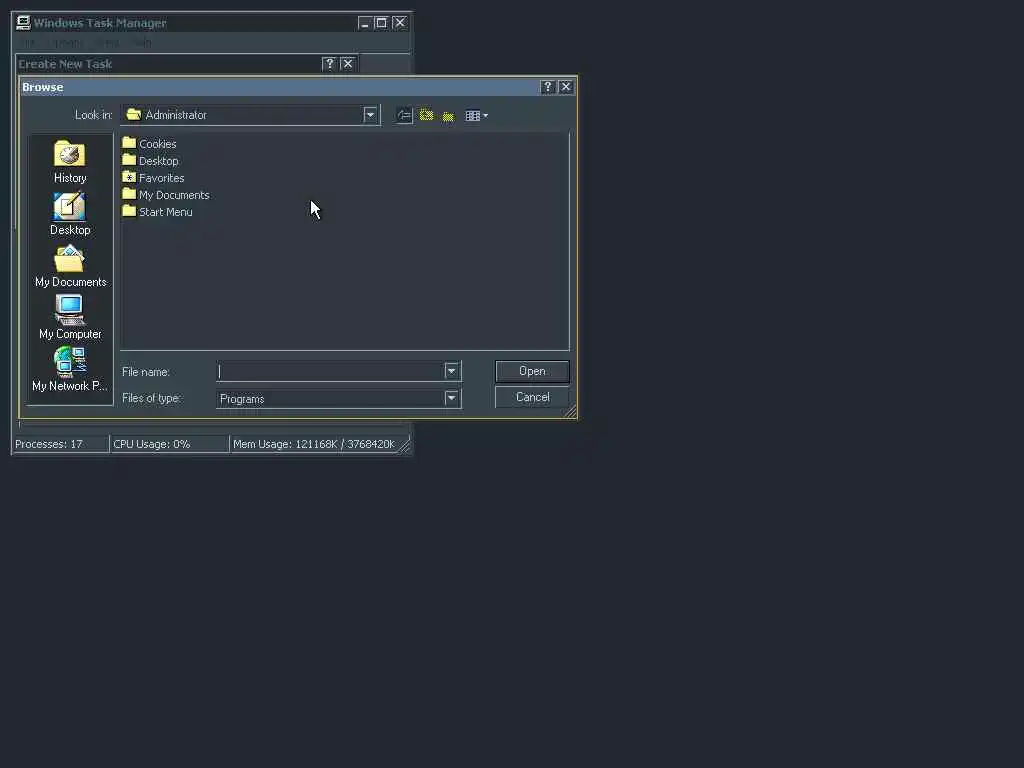This screenshot has width=1024, height=768.
Task: Jump to Desktop in the places bar
Action: (70, 214)
